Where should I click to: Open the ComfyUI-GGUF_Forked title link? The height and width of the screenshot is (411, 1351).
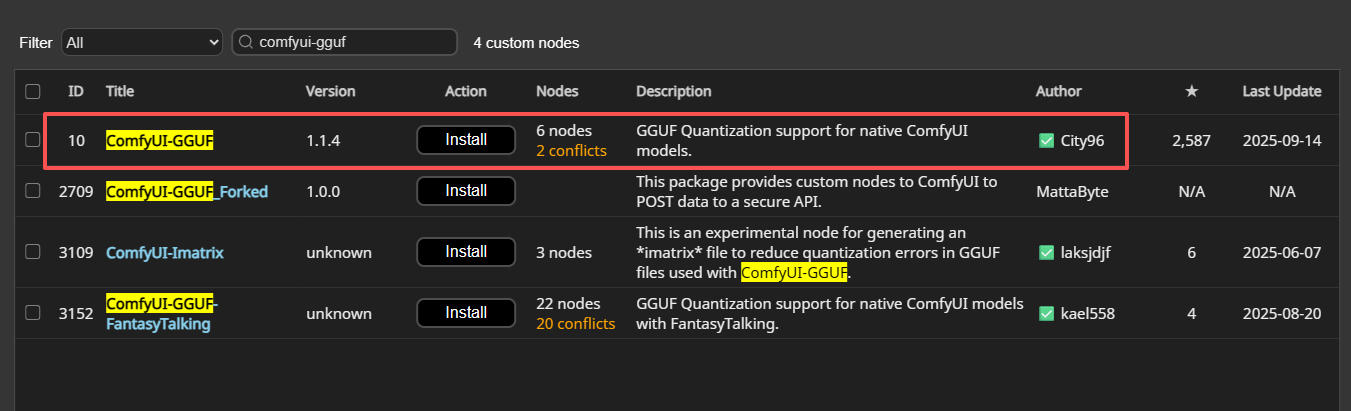point(187,191)
